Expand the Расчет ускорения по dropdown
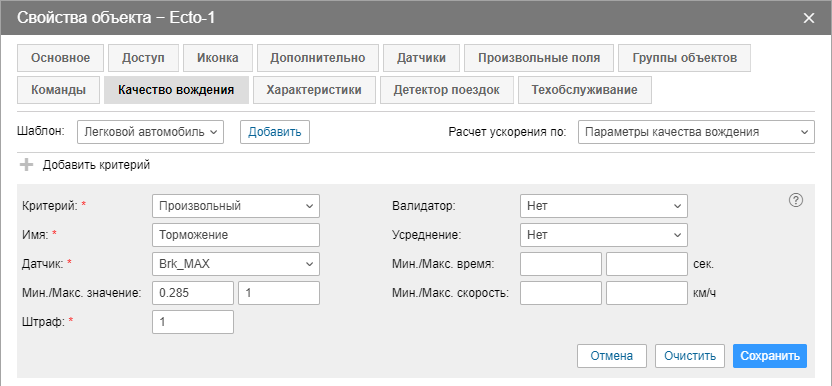 (x=696, y=132)
